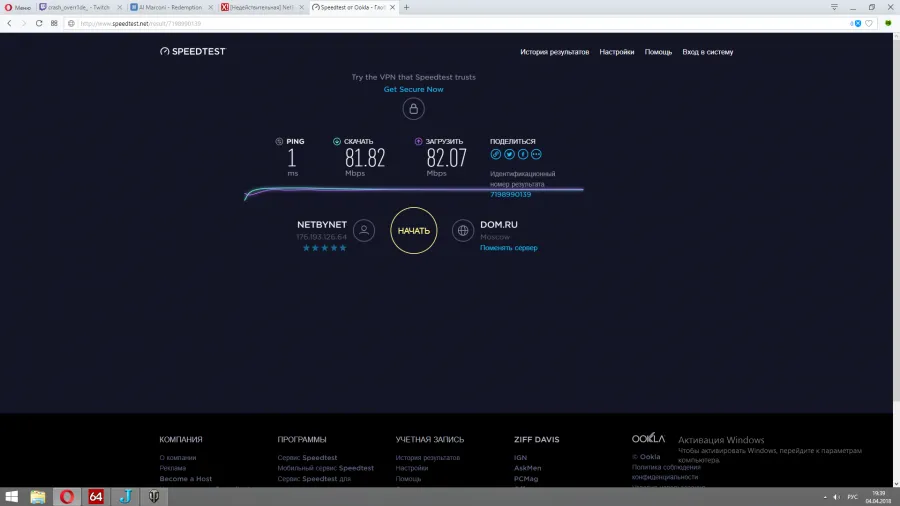
Task: Open Сервис Speedtest footer link
Action: [x=307, y=458]
